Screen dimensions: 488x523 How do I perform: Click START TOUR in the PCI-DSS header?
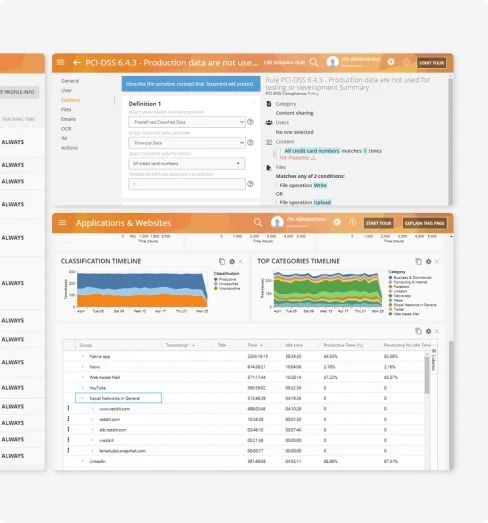tap(431, 63)
